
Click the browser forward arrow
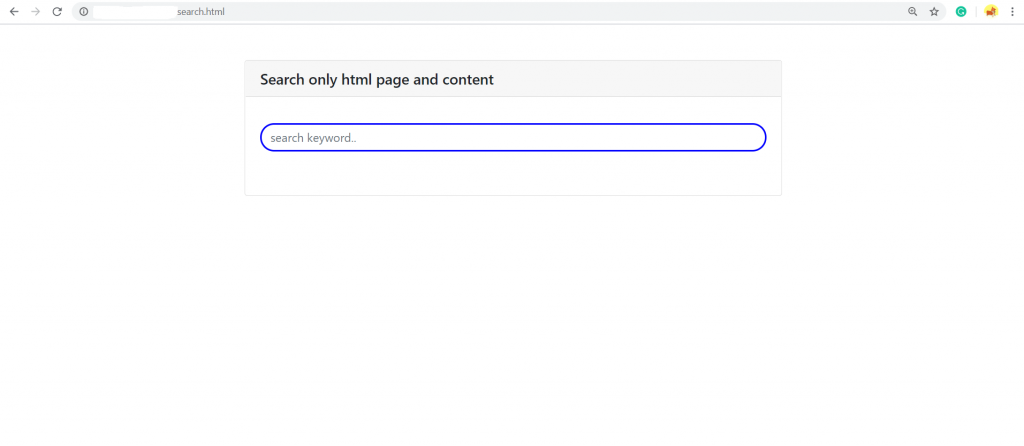36,12
